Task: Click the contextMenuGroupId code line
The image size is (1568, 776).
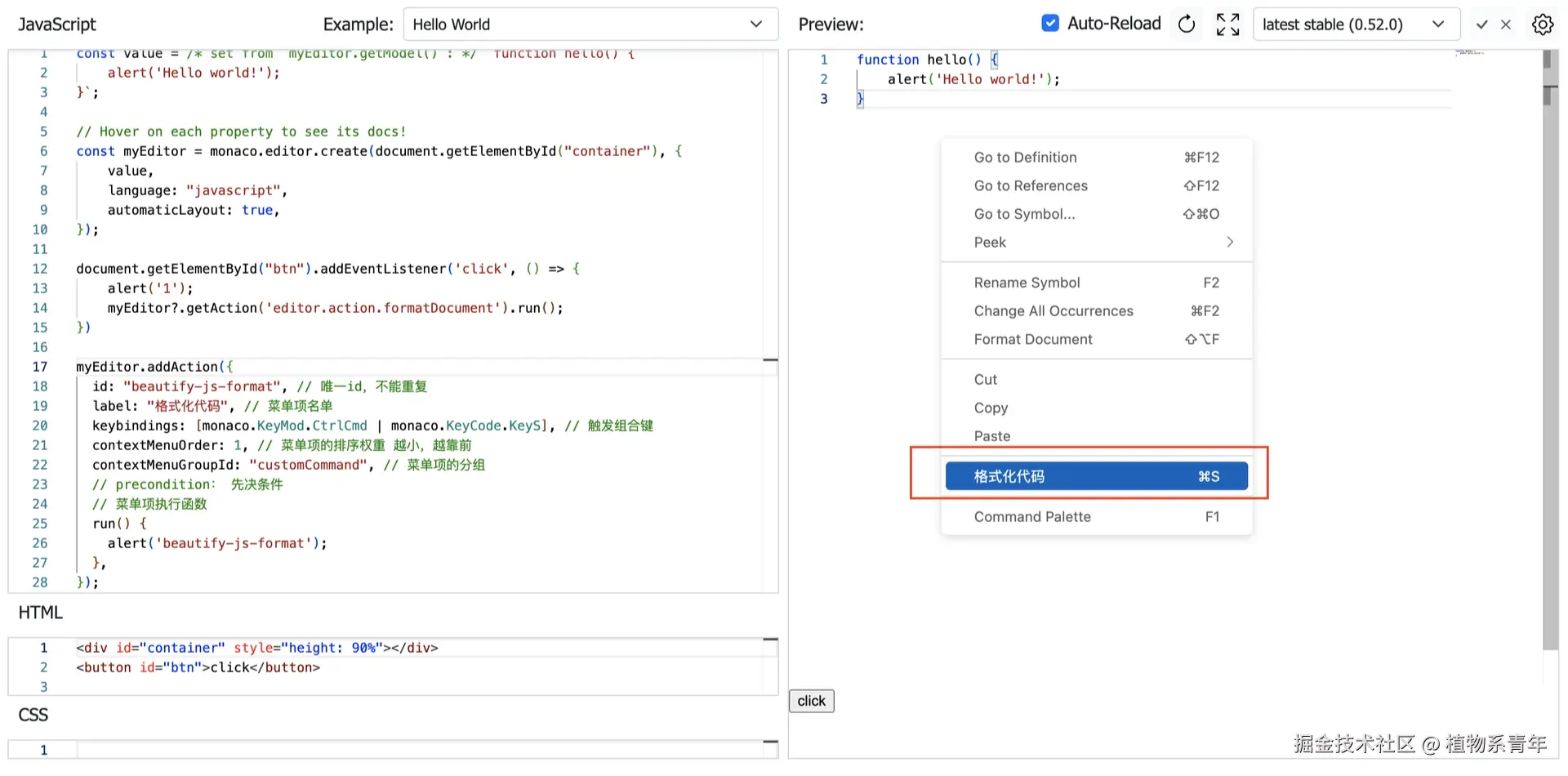Action: click(x=288, y=465)
